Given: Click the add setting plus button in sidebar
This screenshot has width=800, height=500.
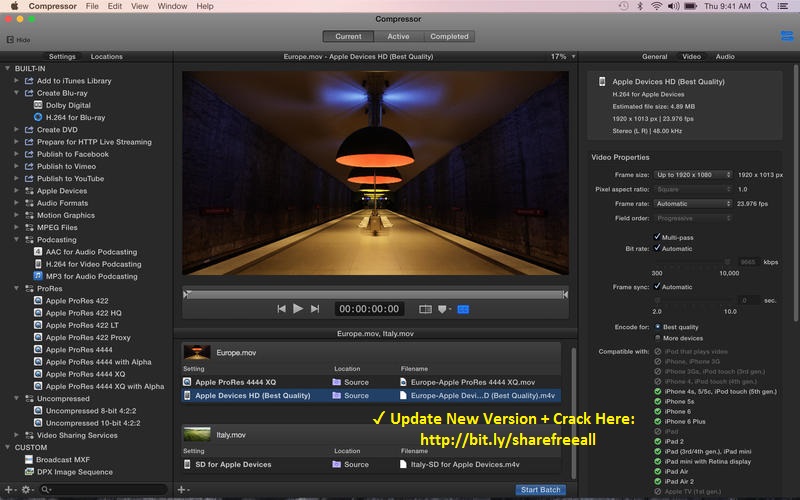Looking at the screenshot, I should click(9, 490).
